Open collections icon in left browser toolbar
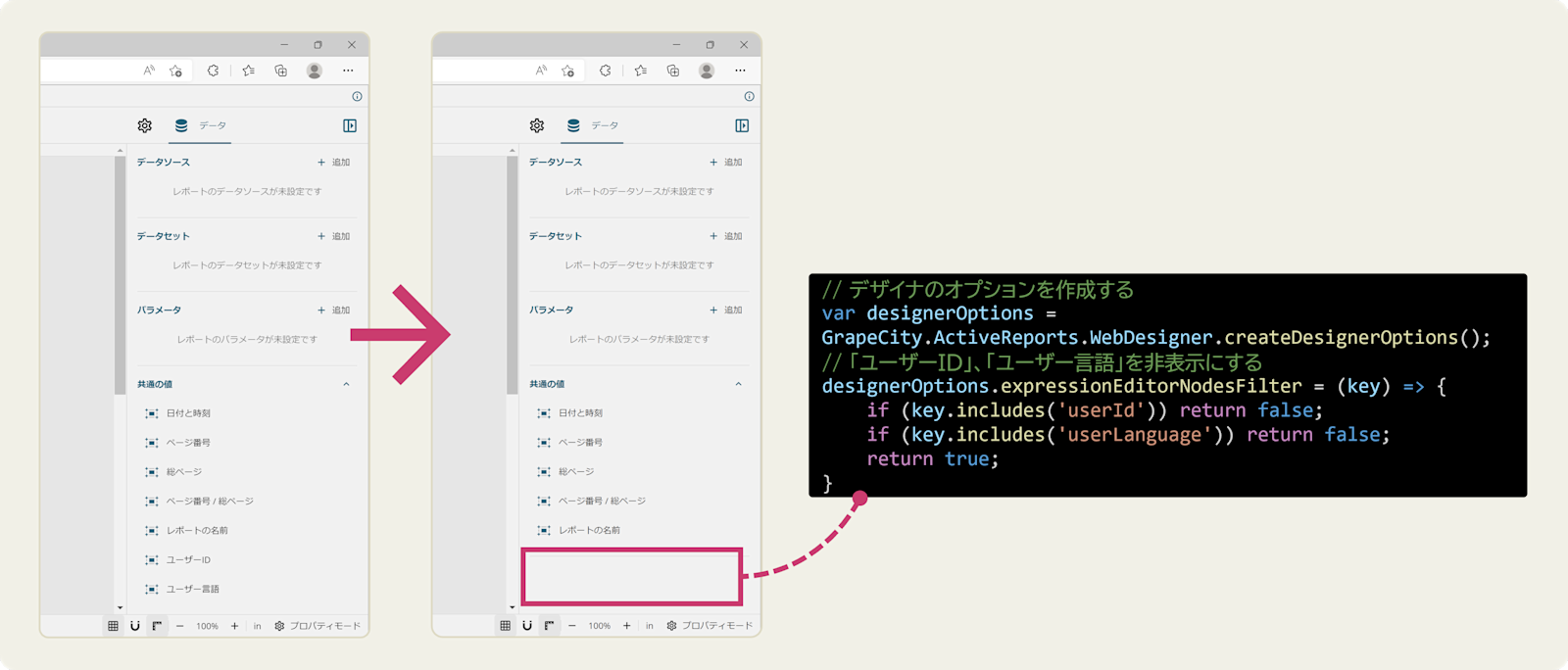The width and height of the screenshot is (1568, 670). click(281, 71)
